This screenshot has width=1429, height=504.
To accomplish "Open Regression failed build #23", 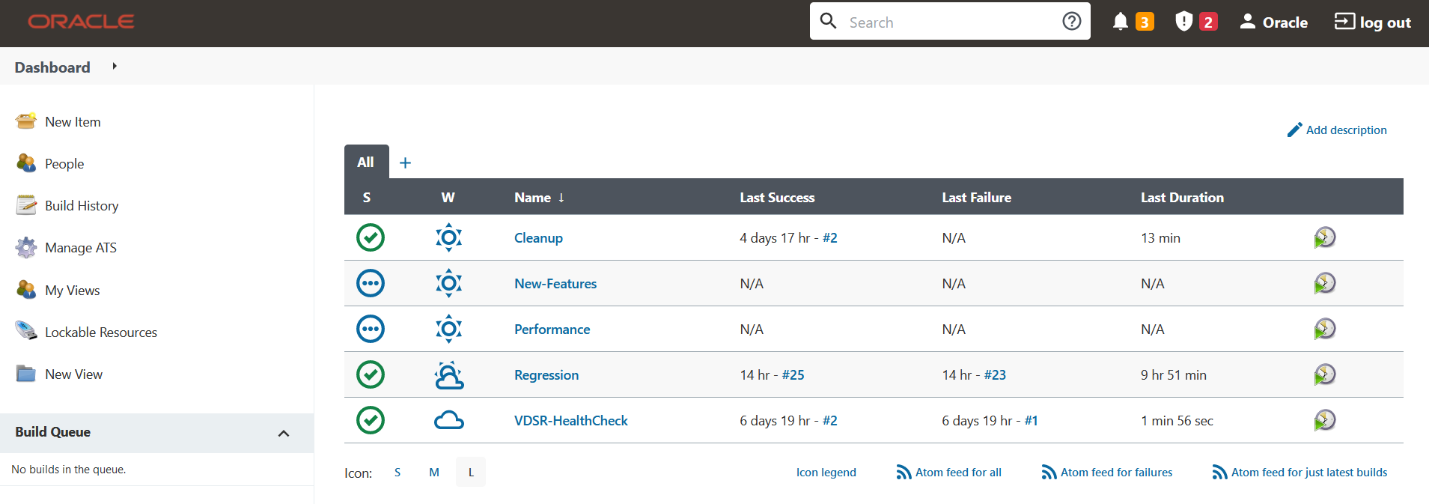I will coord(995,375).
